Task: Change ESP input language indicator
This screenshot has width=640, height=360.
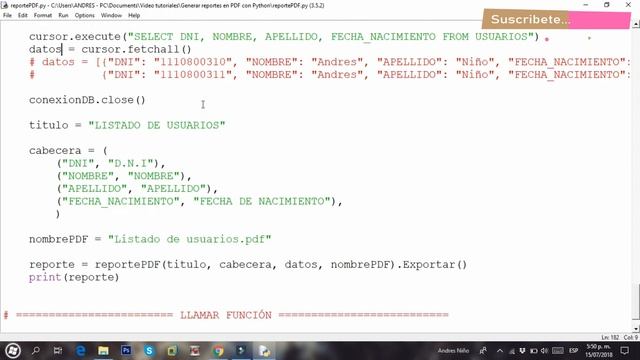Action: coord(573,351)
